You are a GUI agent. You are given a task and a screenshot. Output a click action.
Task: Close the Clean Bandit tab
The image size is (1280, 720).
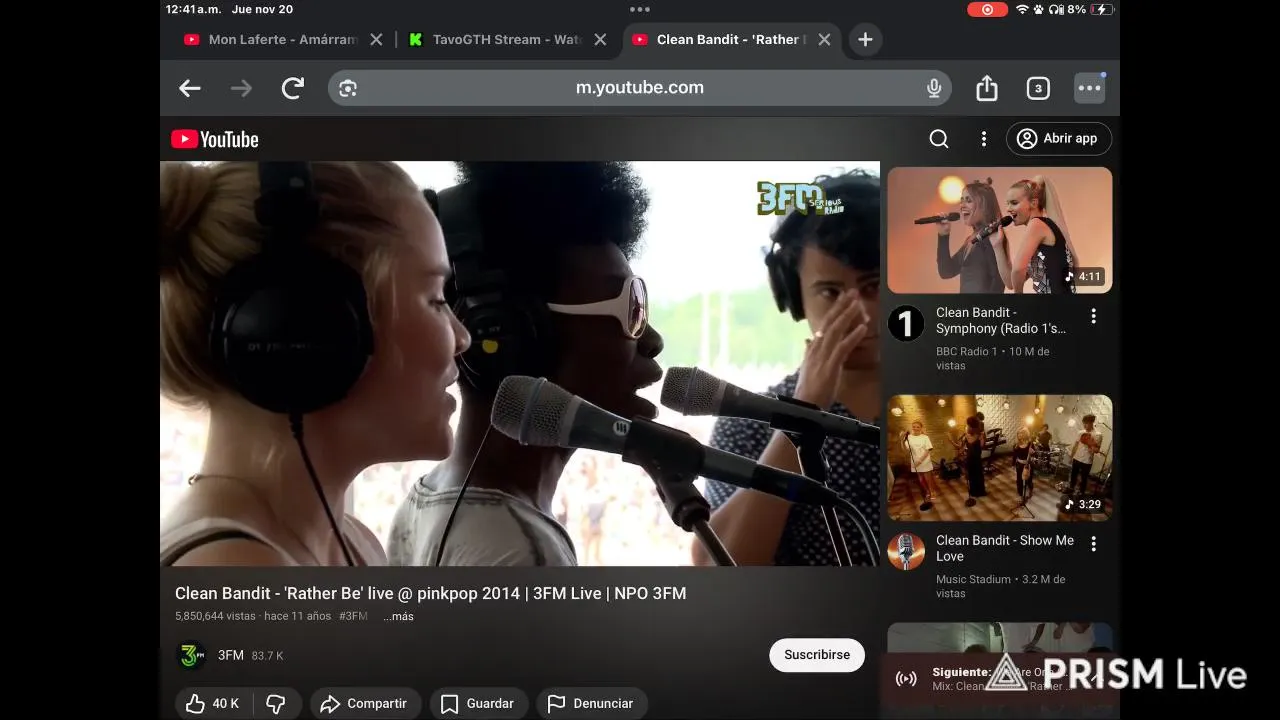coord(824,39)
